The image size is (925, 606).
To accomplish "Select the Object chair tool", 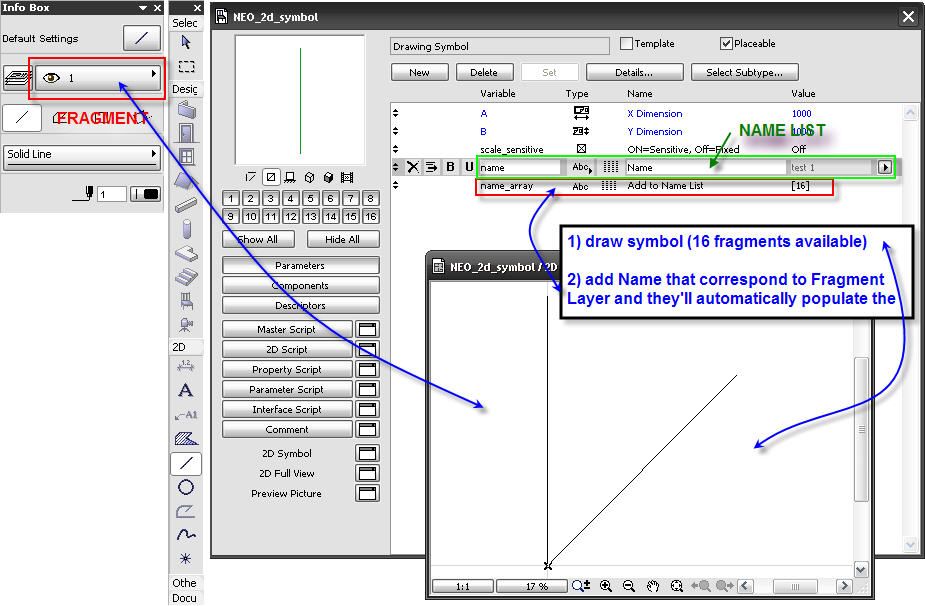I will point(186,301).
